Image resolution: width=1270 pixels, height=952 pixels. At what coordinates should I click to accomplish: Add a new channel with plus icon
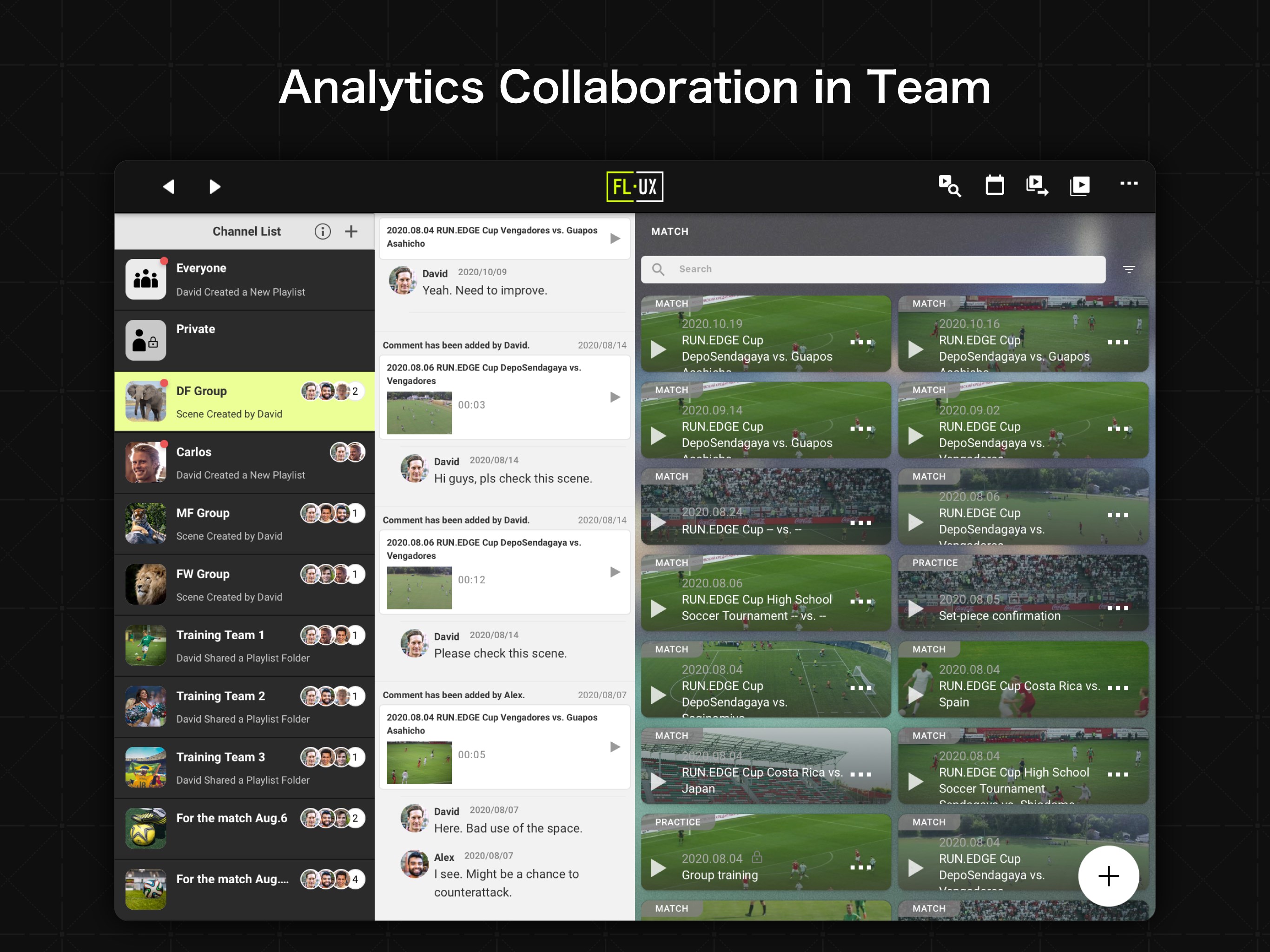click(351, 231)
